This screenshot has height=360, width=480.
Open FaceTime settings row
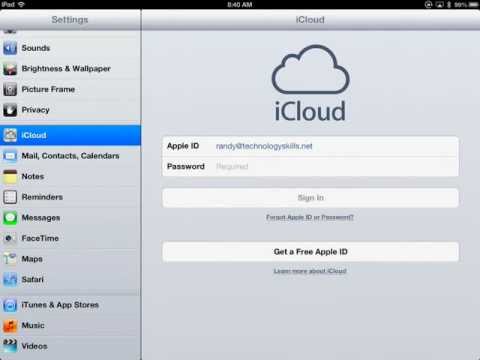pyautogui.click(x=70, y=238)
